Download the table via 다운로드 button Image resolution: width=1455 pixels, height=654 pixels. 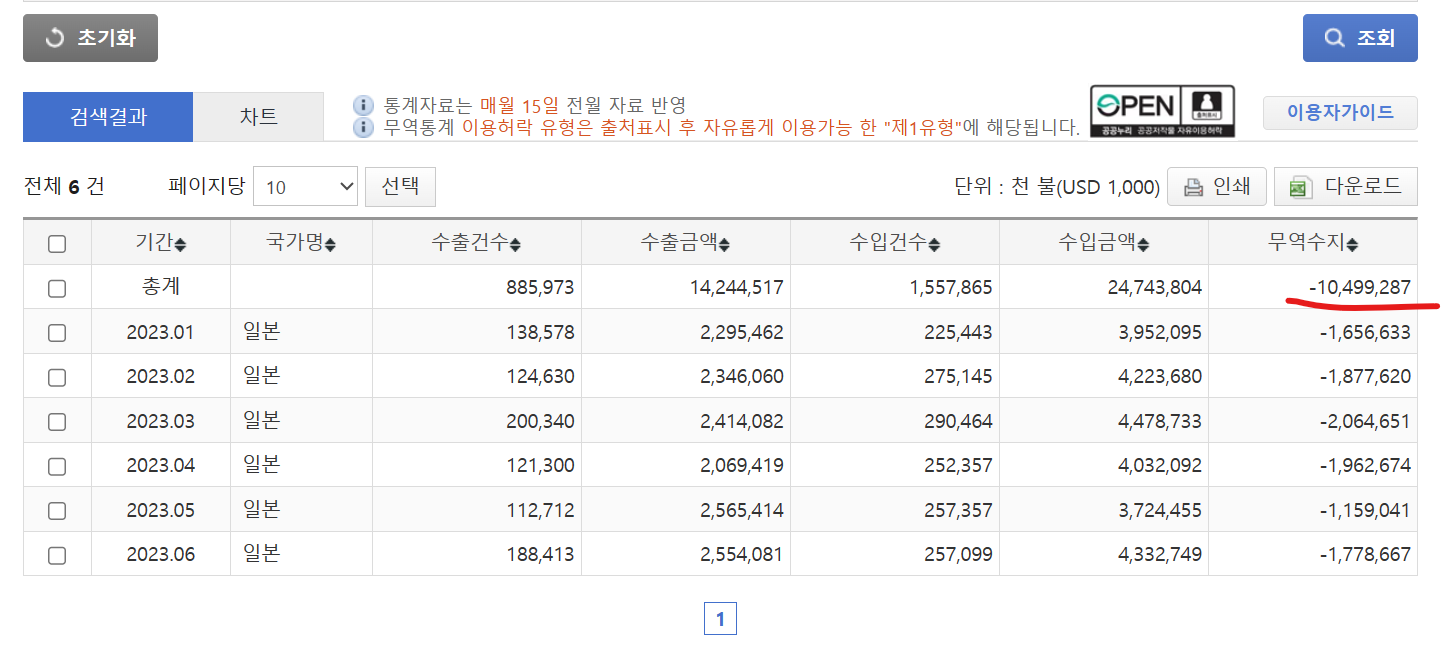click(x=1345, y=187)
